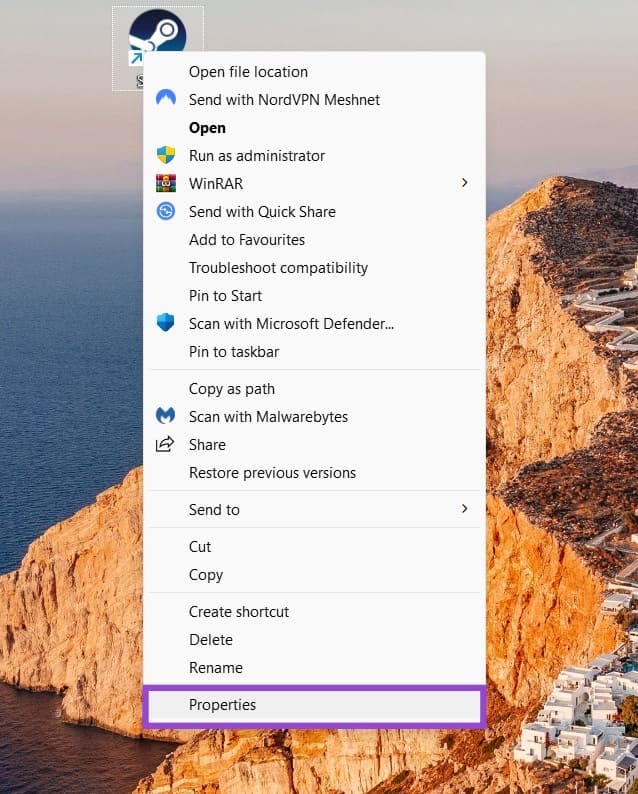Click the NordVPN Meshnet icon
638x794 pixels.
(x=166, y=100)
